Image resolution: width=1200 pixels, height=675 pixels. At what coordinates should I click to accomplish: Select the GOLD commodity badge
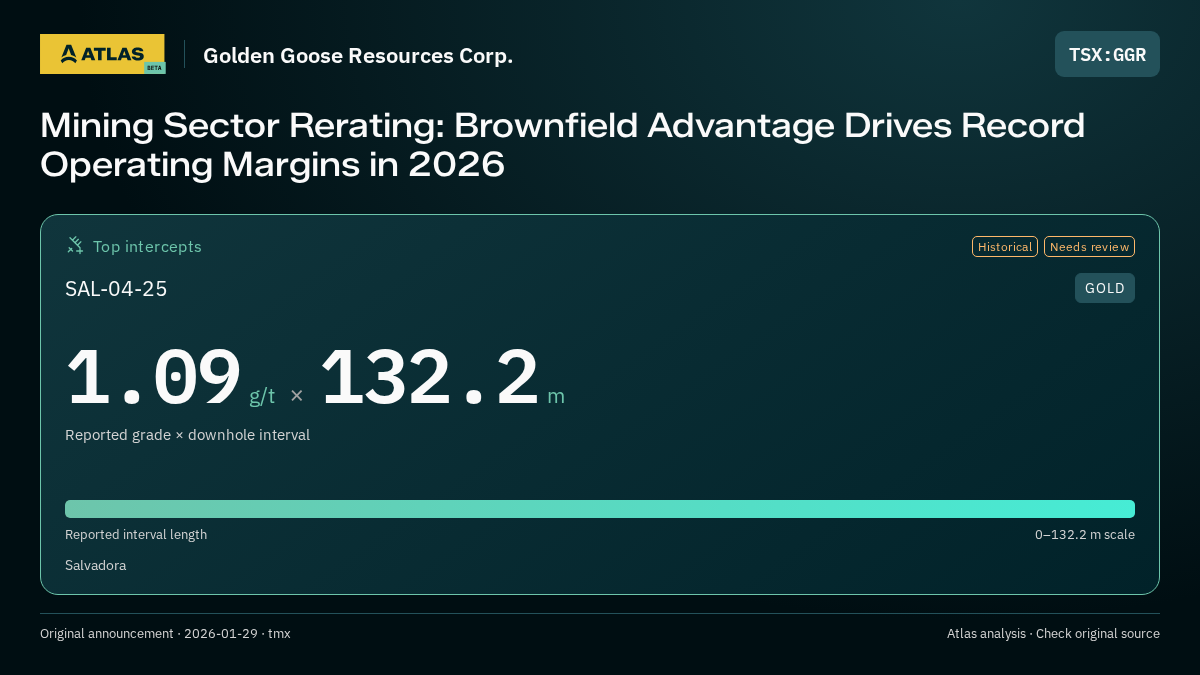coord(1105,288)
